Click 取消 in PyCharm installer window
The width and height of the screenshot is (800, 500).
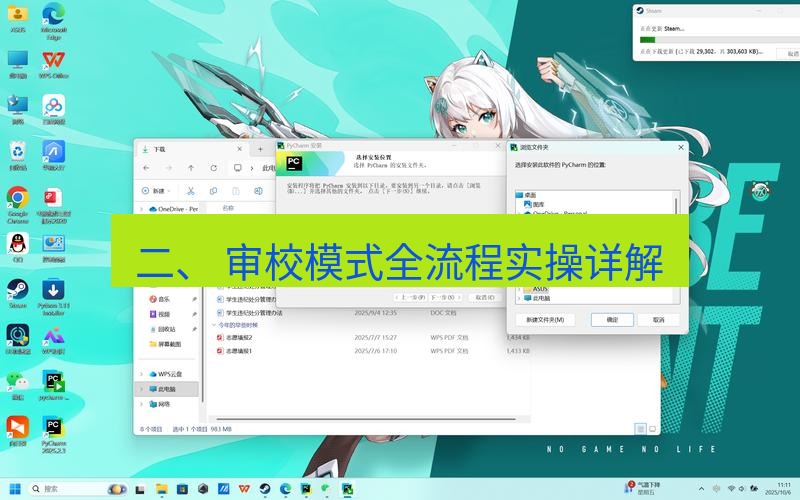485,297
